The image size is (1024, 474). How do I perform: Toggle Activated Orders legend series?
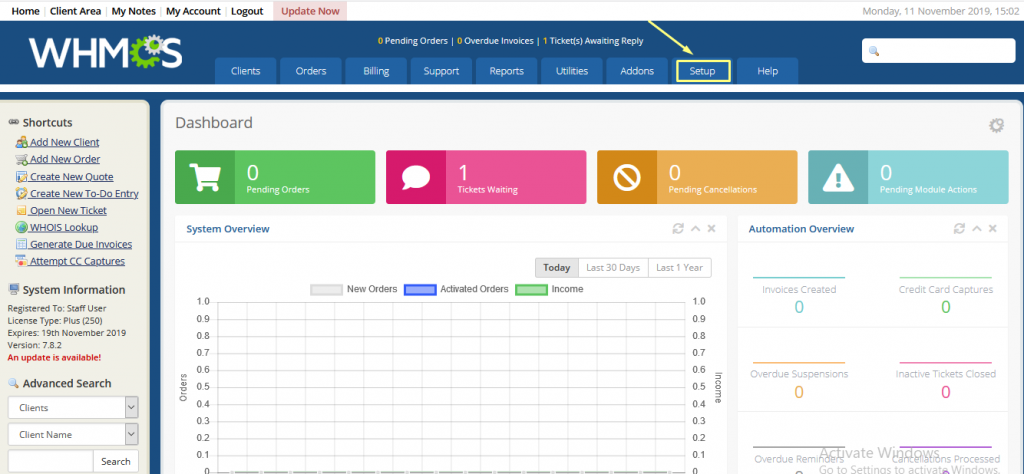456,289
